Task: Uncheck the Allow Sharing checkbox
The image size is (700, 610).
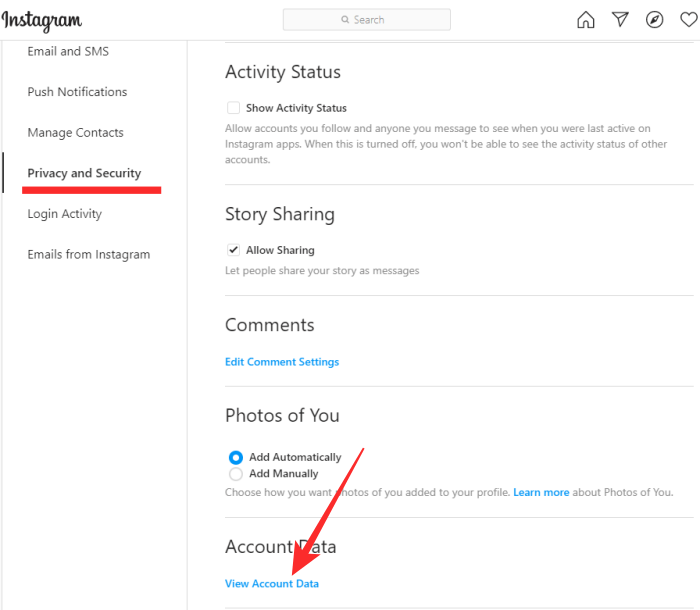Action: (233, 250)
